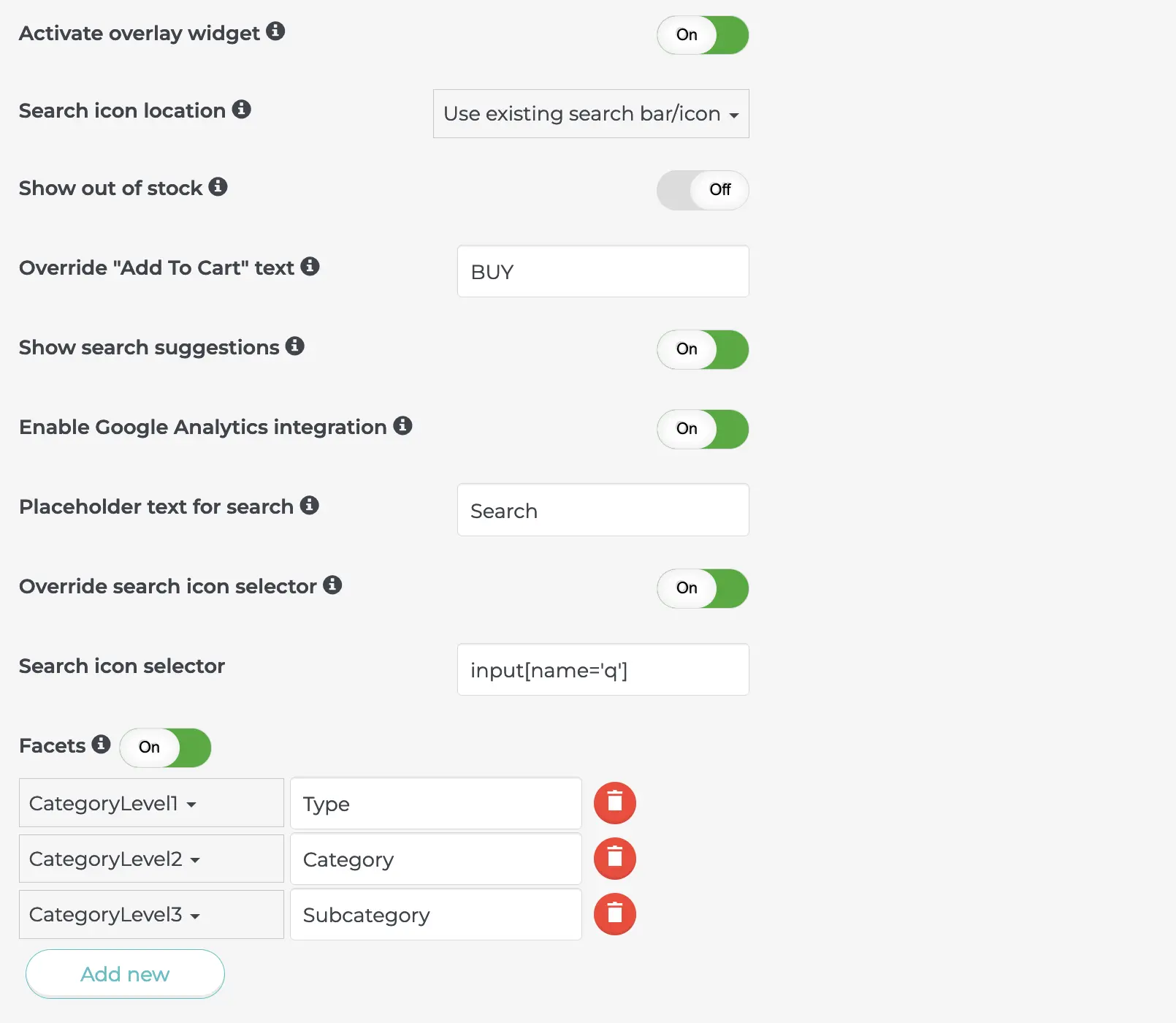Toggle Activate overlay widget switch
1176x1023 pixels.
(703, 35)
